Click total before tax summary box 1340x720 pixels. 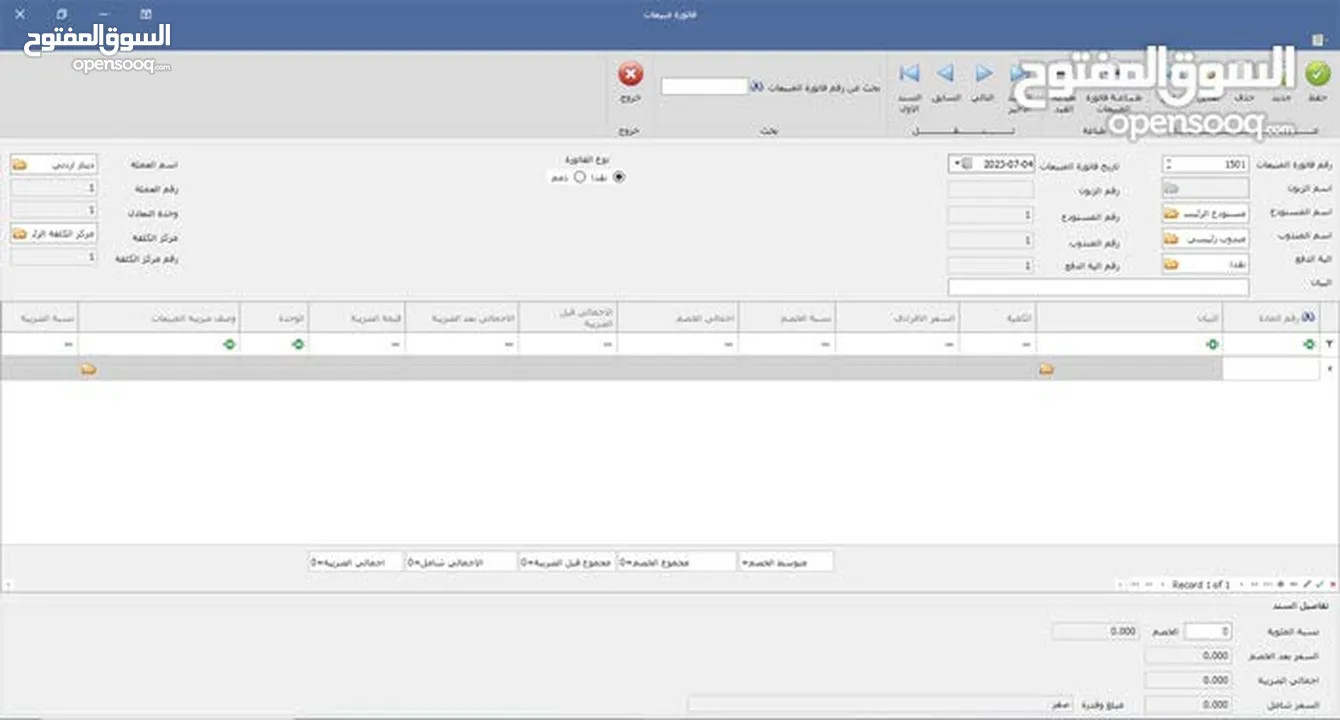coord(568,562)
